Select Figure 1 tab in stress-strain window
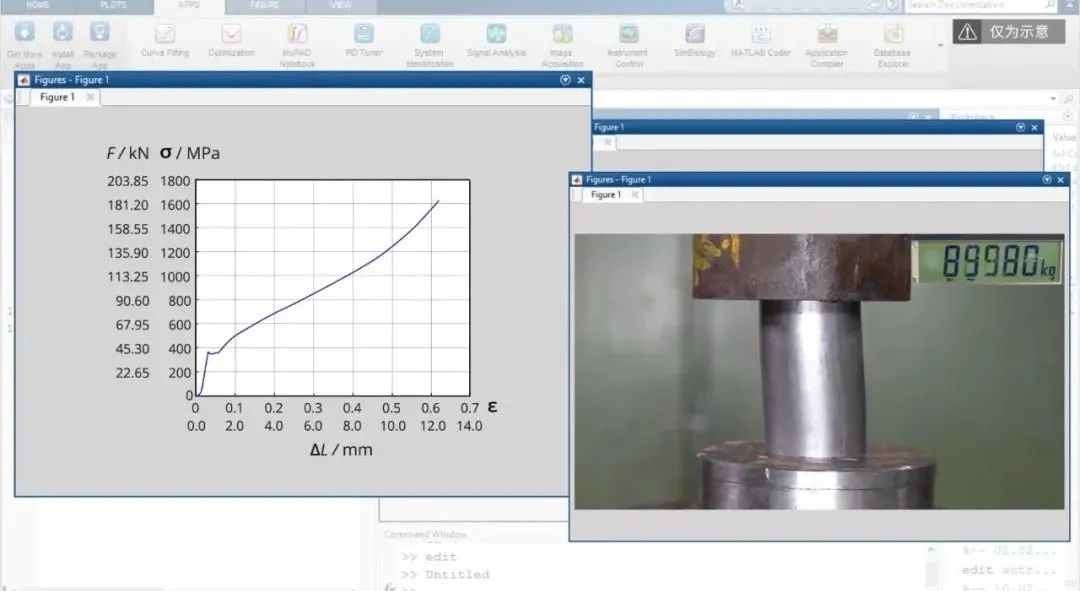The height and width of the screenshot is (591, 1080). pos(57,97)
